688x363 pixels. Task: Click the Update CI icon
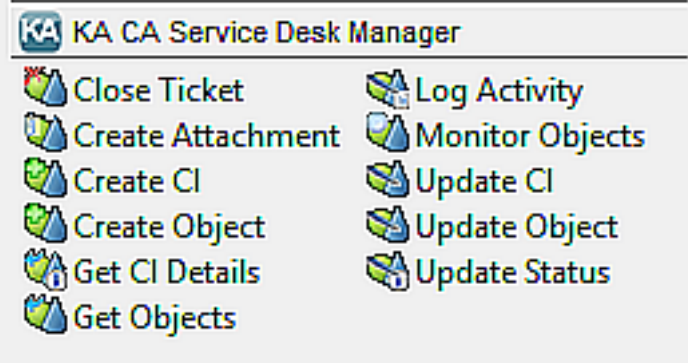pos(388,178)
